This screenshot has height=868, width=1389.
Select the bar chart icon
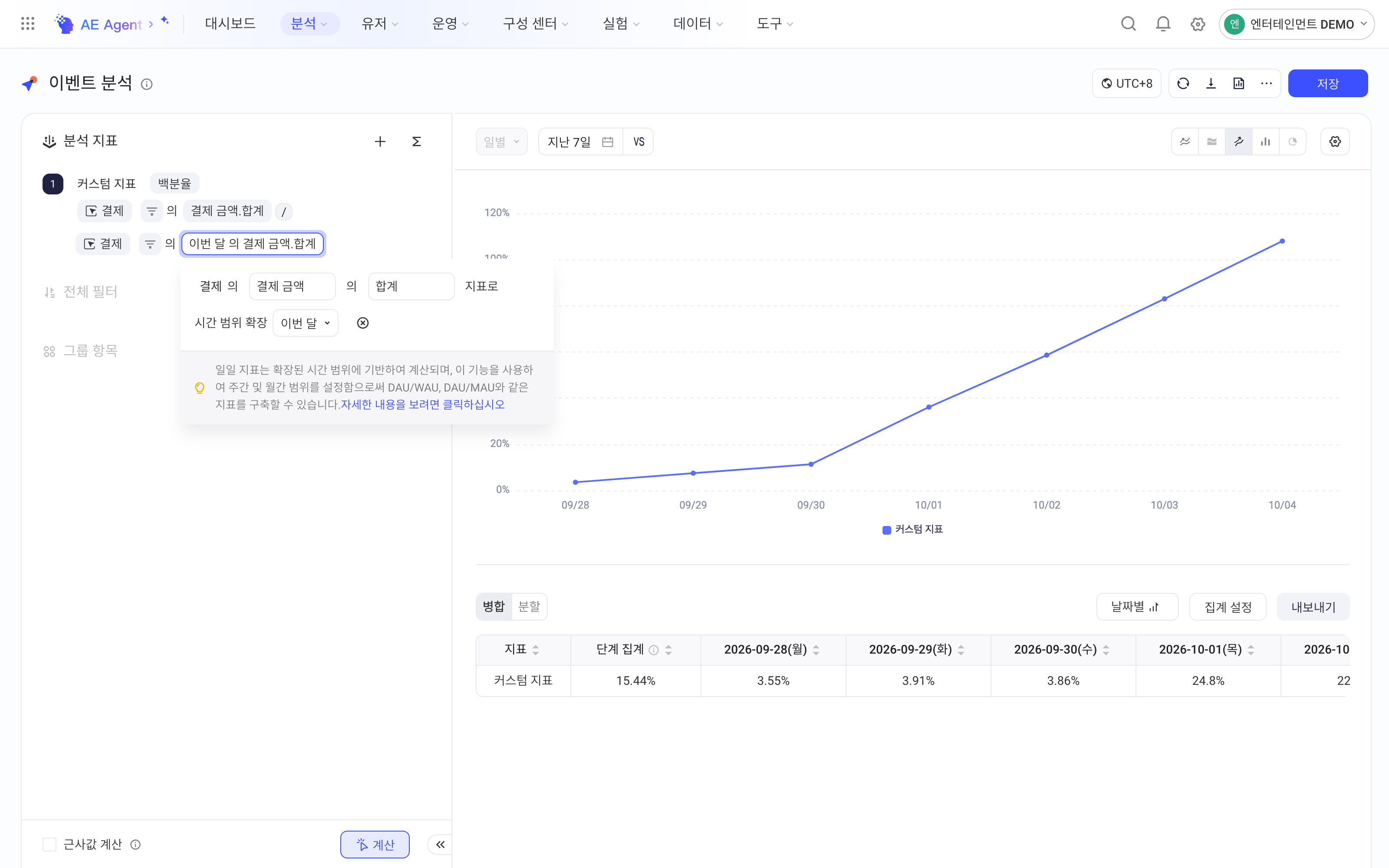point(1266,142)
